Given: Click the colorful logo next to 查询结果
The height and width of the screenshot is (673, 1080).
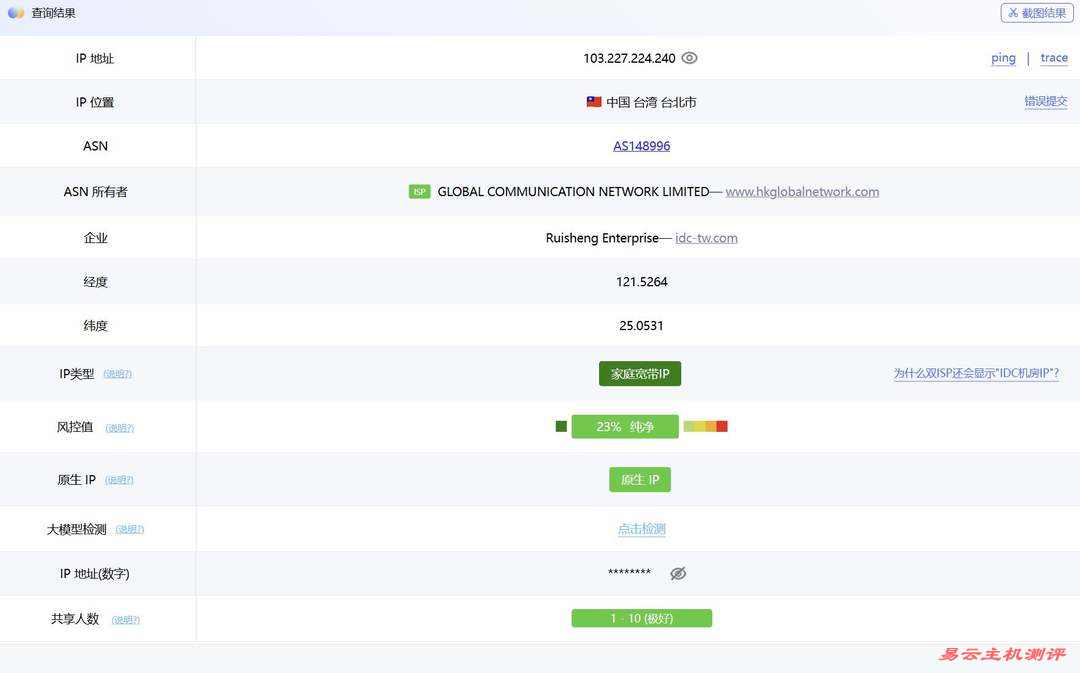Looking at the screenshot, I should click(16, 13).
